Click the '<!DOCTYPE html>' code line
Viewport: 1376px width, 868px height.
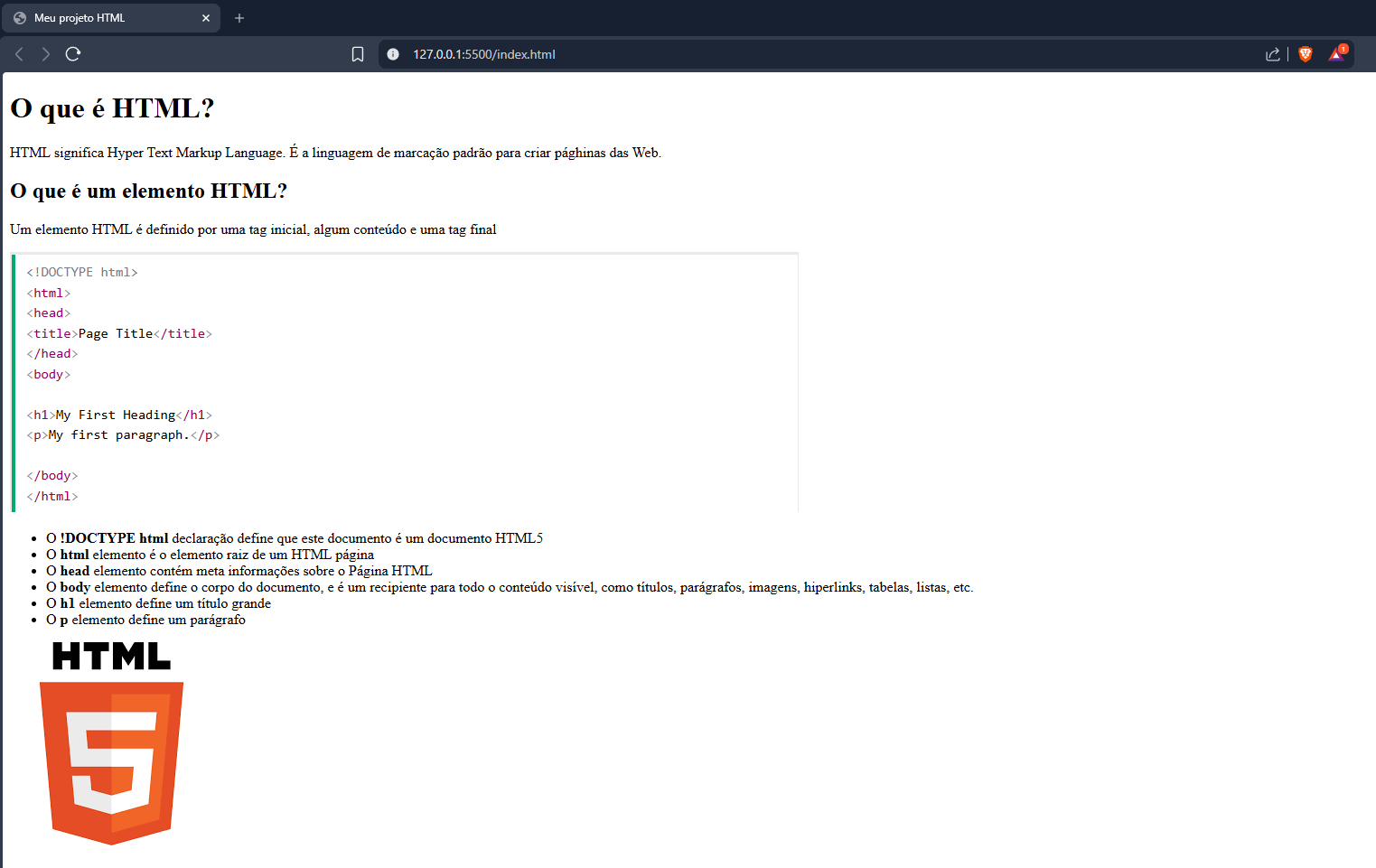click(x=82, y=272)
